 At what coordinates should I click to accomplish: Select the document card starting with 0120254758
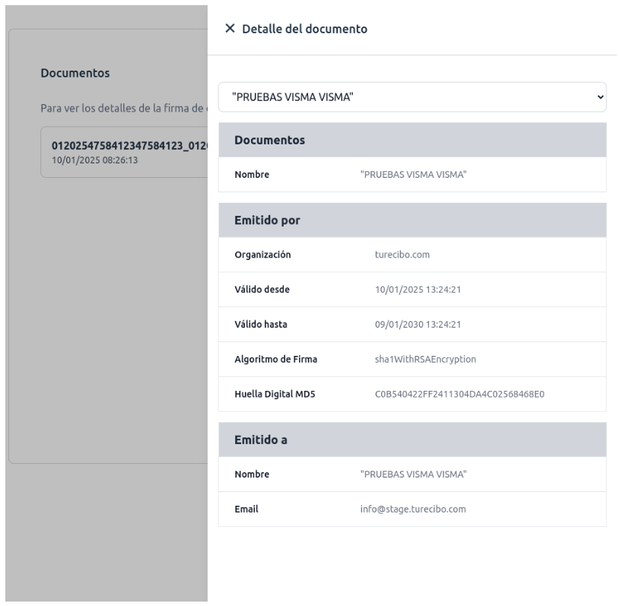click(x=123, y=152)
